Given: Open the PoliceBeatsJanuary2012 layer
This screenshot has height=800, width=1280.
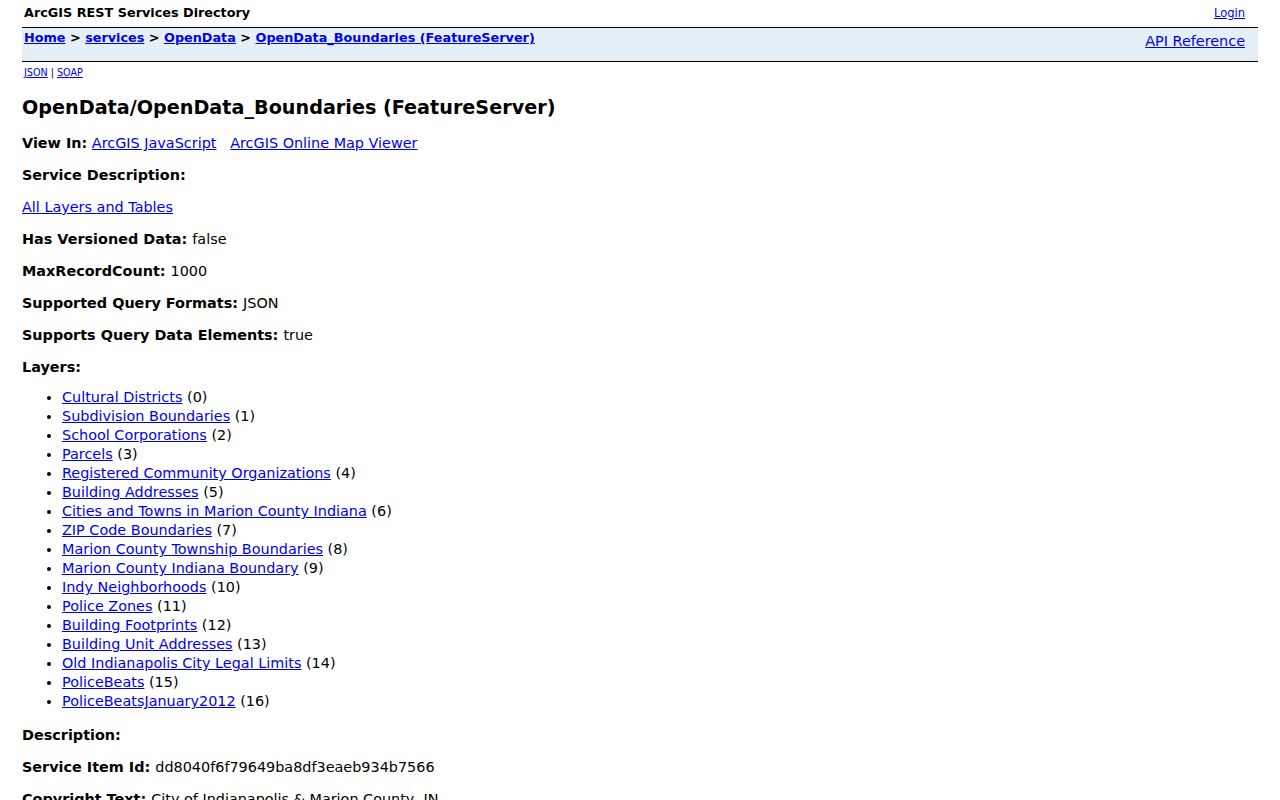Looking at the screenshot, I should click(149, 701).
